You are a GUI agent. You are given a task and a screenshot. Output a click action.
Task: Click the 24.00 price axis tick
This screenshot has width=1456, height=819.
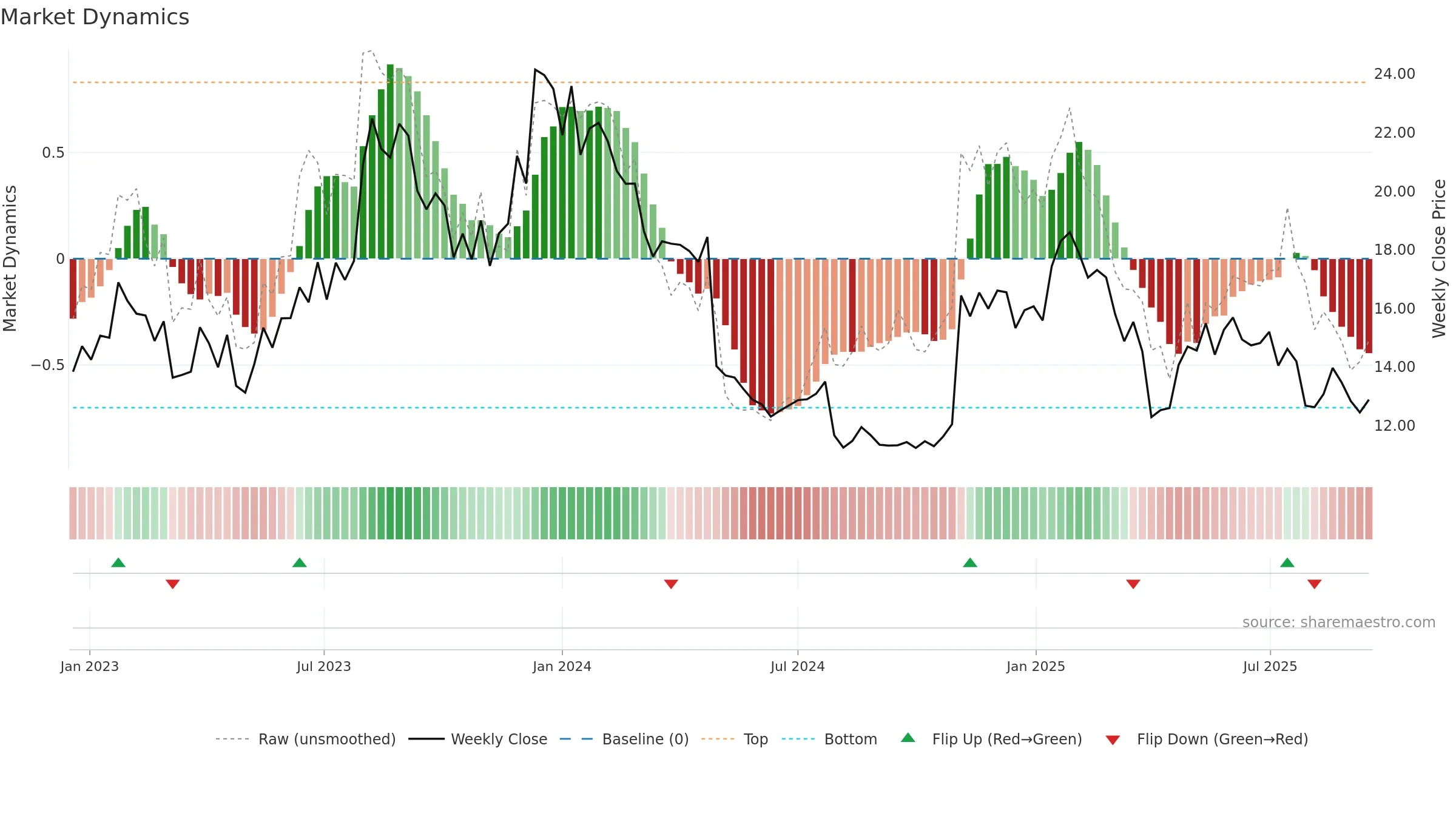(x=1395, y=74)
